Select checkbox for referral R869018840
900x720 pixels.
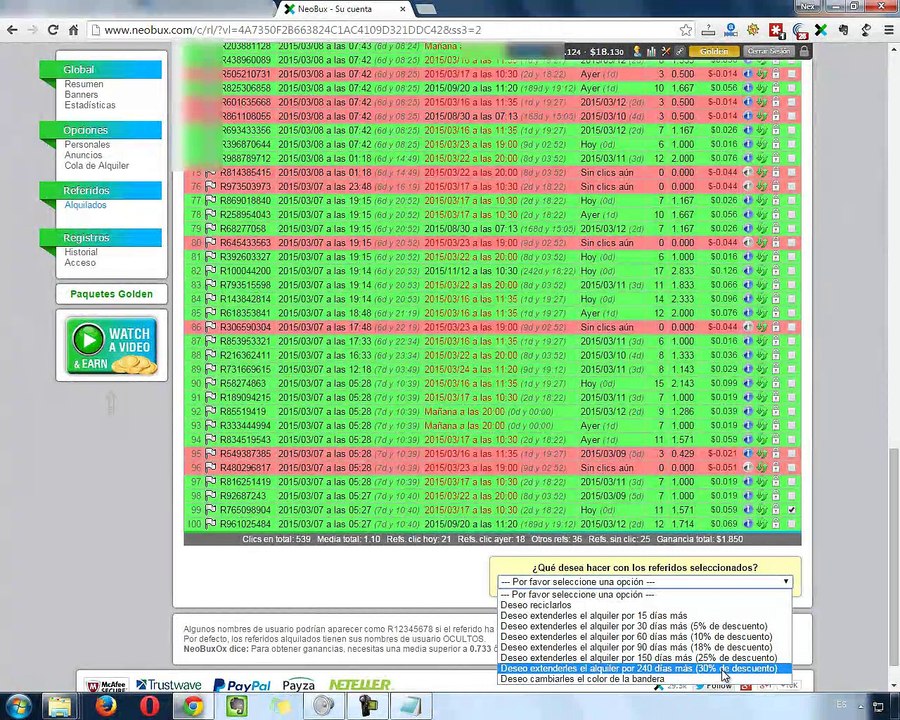[792, 200]
